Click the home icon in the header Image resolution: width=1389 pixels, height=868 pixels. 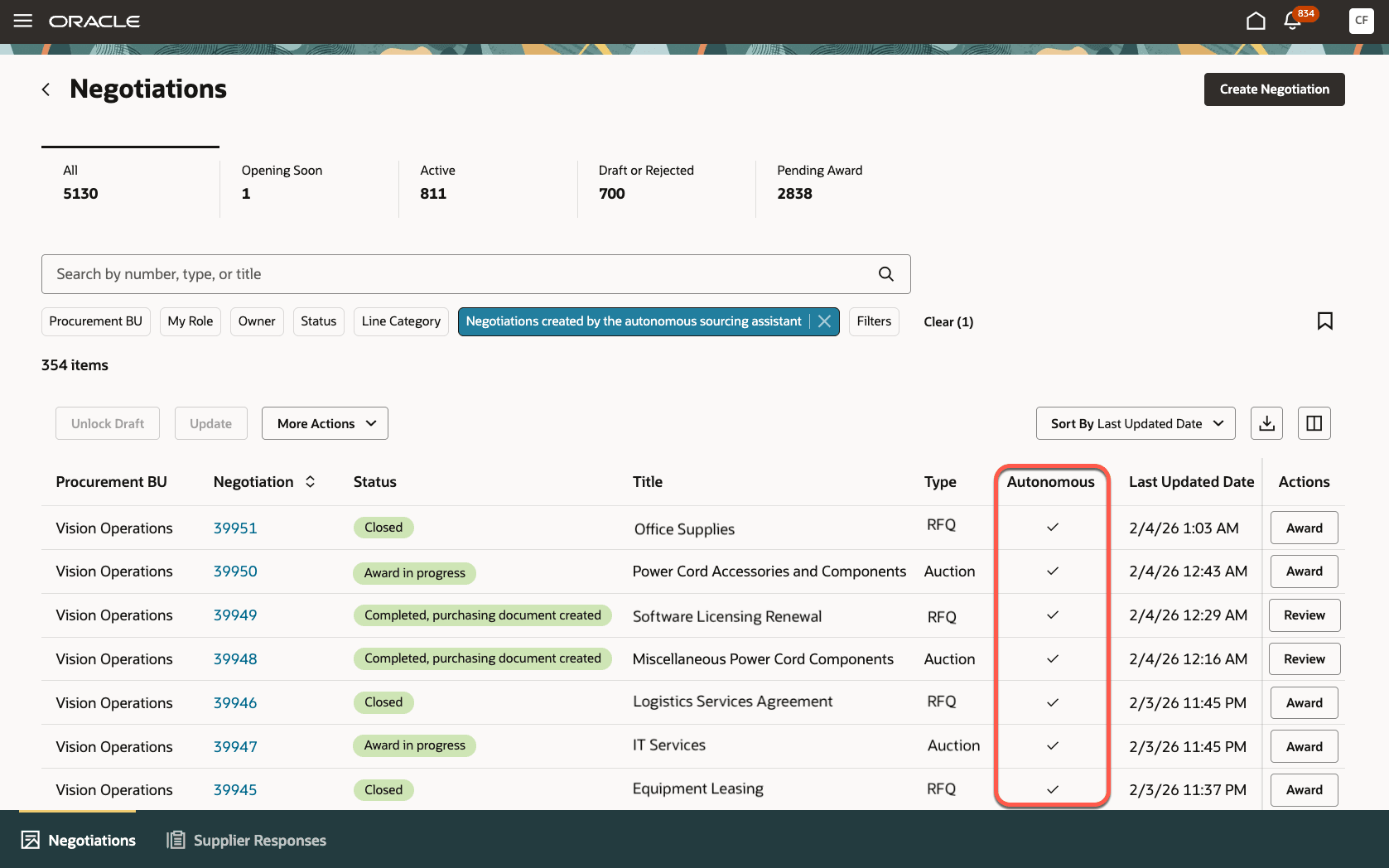point(1255,20)
